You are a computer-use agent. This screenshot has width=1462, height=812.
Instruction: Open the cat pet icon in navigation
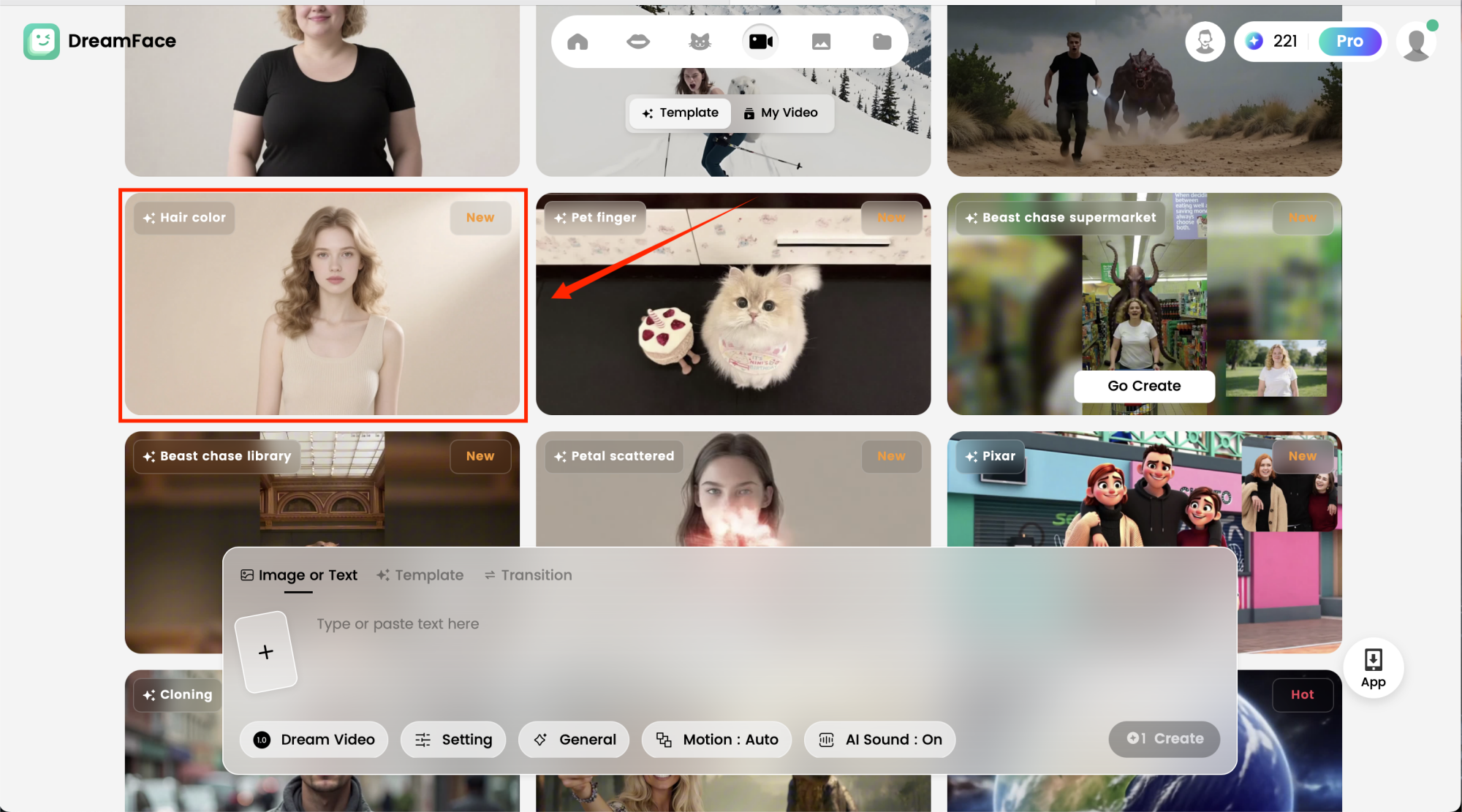click(700, 42)
